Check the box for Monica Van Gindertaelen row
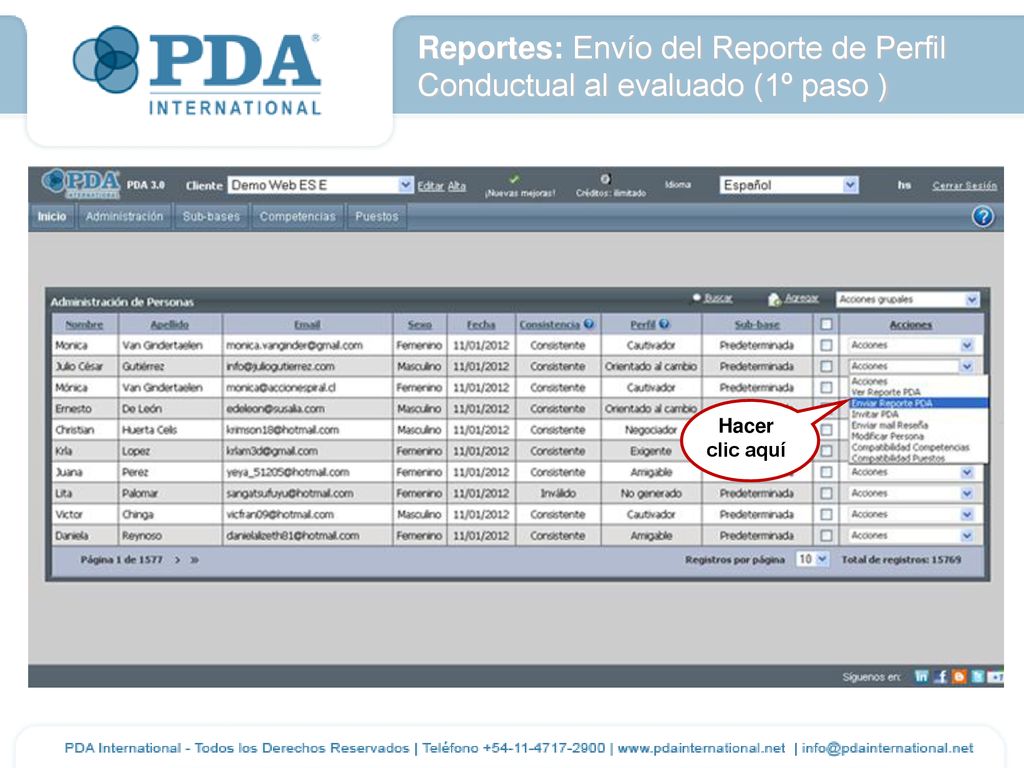This screenshot has height=768, width=1024. [826, 345]
